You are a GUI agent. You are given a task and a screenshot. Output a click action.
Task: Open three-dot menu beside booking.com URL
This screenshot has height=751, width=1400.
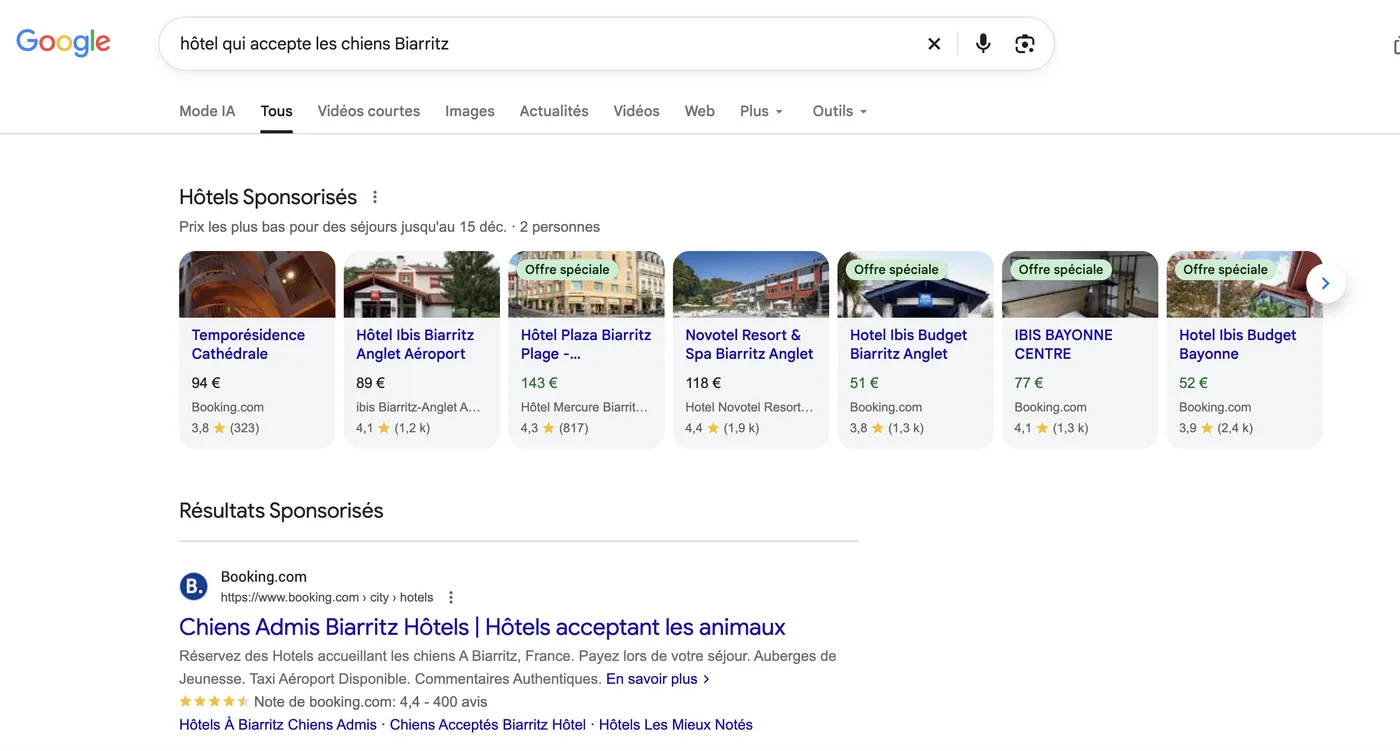[451, 597]
